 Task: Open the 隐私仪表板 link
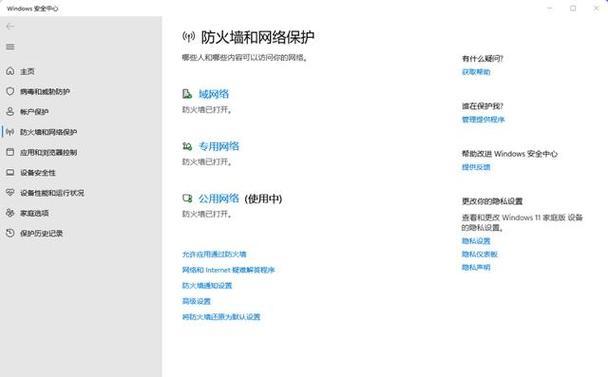[479, 254]
